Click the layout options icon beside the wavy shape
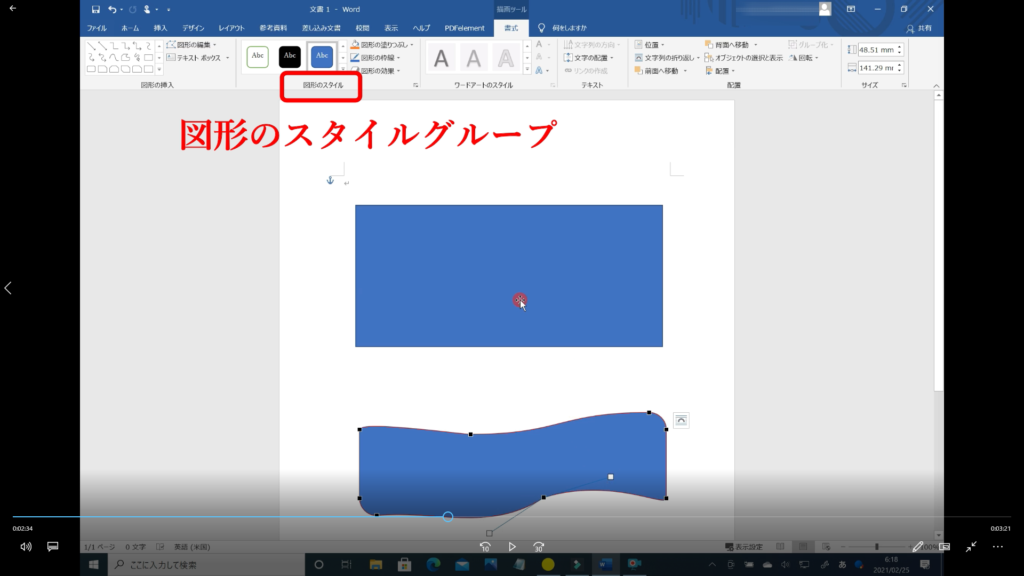 click(680, 420)
